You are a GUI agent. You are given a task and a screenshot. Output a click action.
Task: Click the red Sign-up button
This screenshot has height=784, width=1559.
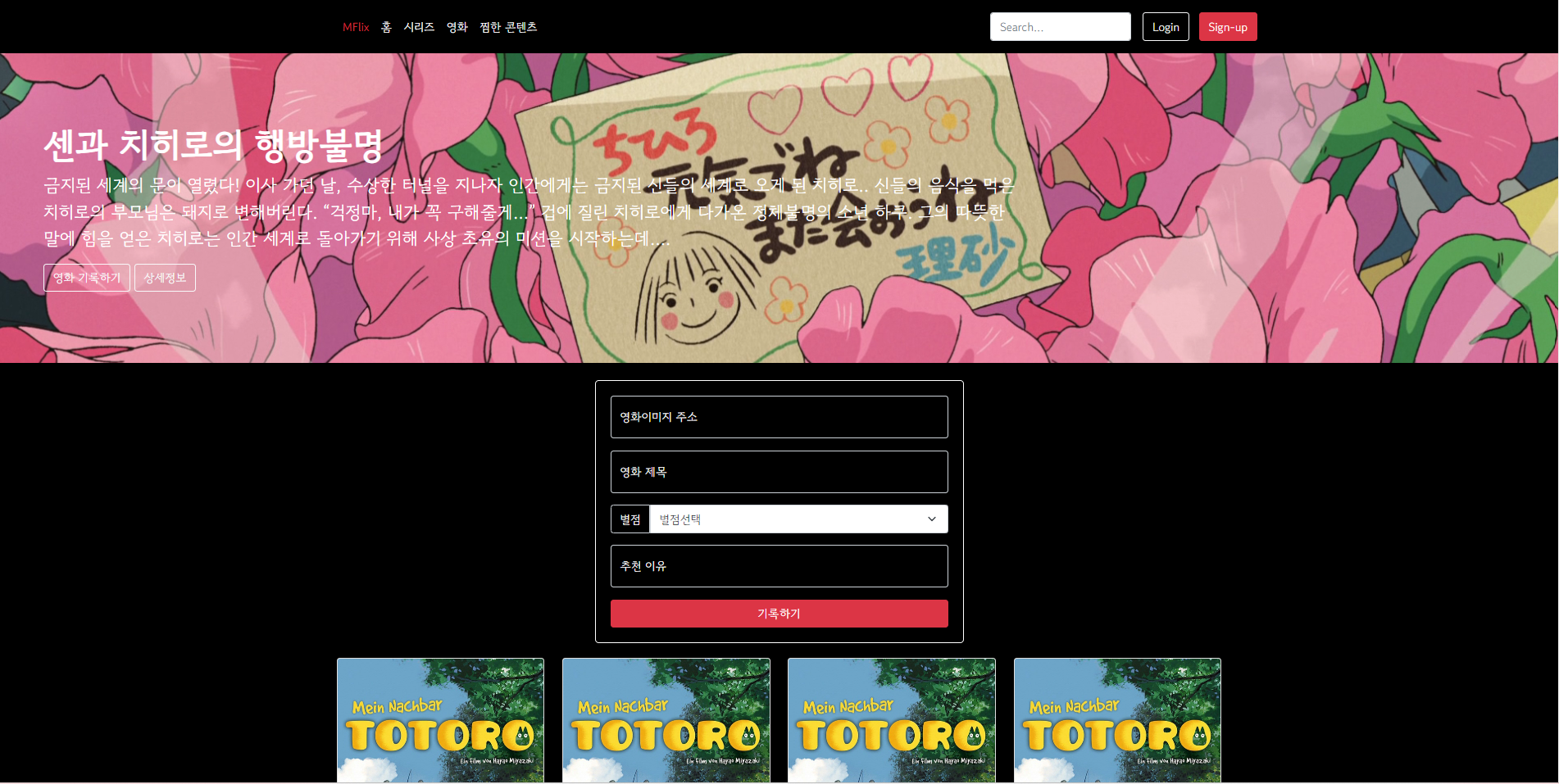point(1228,27)
